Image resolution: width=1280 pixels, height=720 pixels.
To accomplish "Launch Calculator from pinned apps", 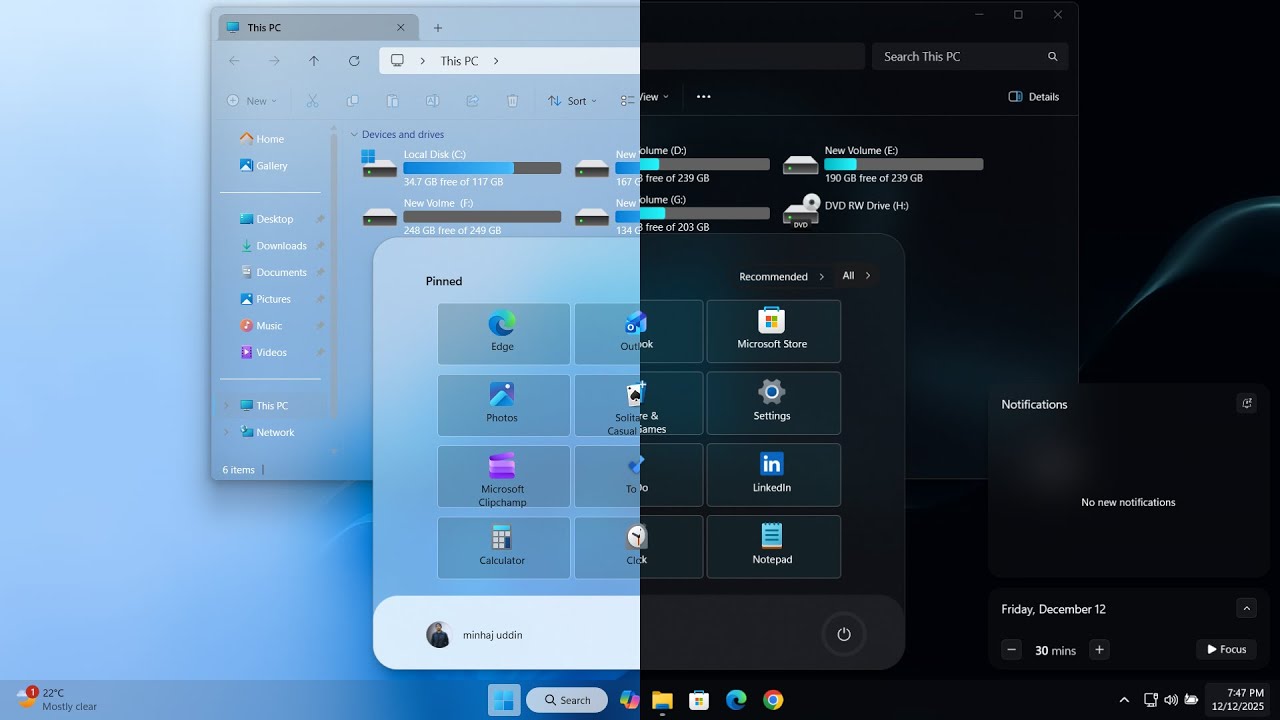I will click(x=503, y=548).
